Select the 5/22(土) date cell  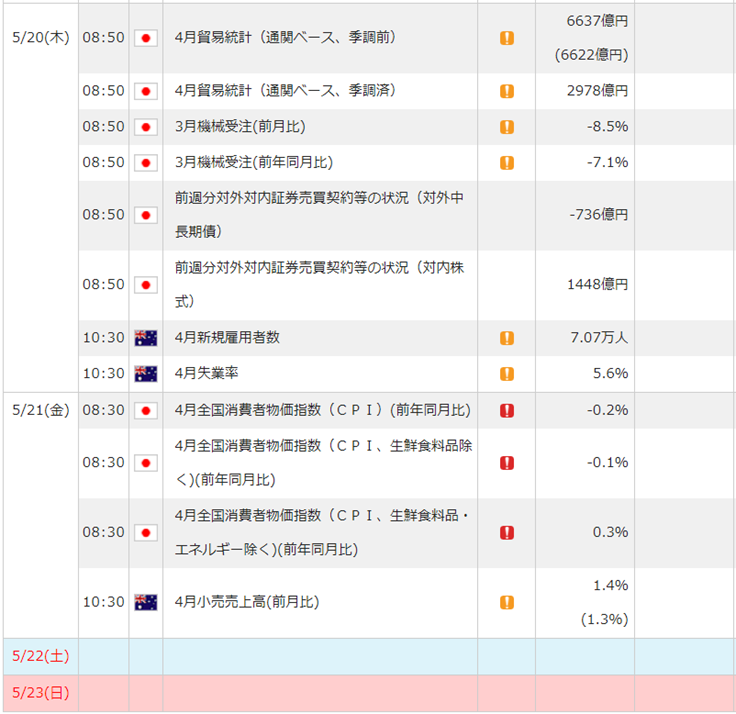(x=41, y=656)
